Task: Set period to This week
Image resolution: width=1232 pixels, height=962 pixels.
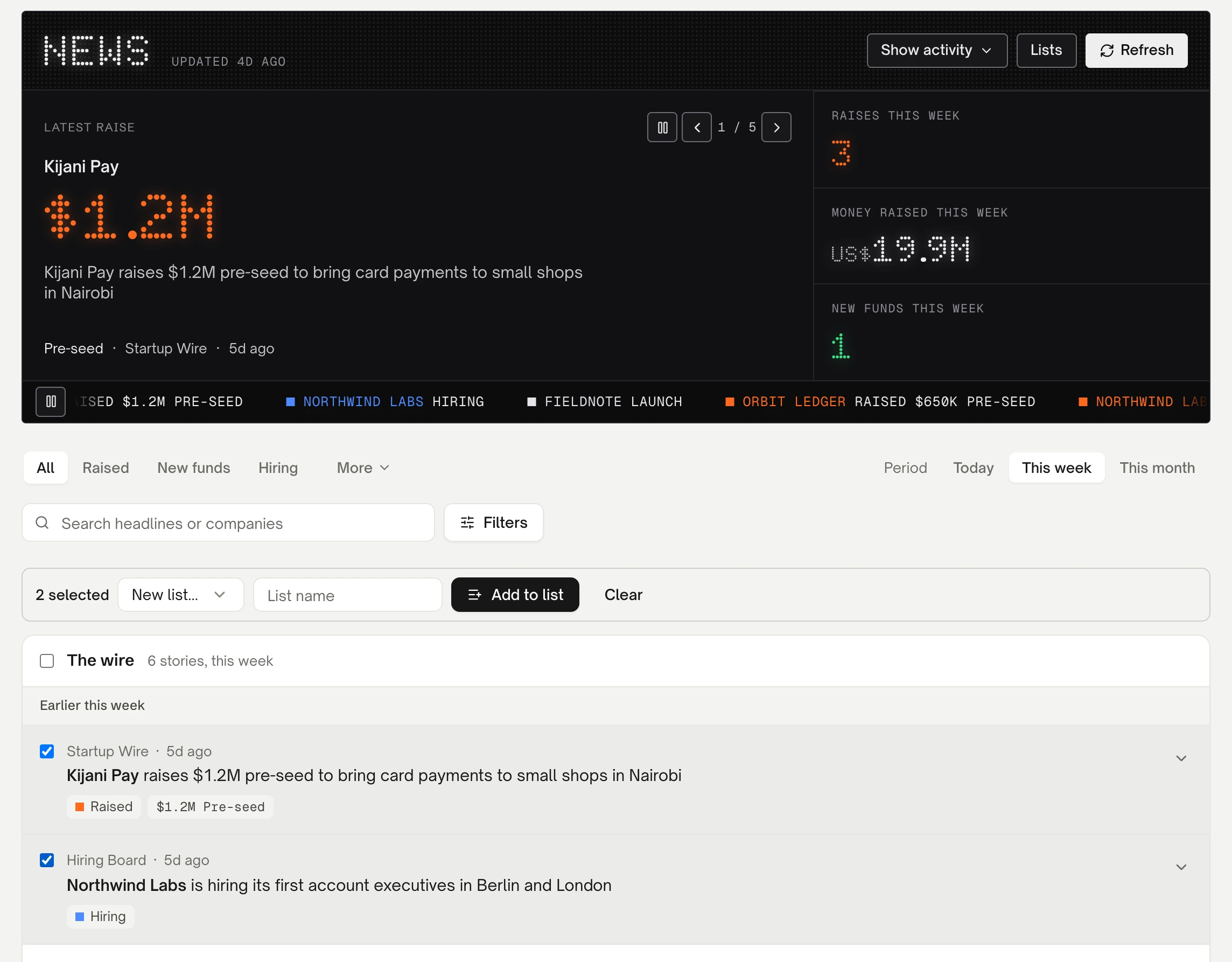Action: click(x=1056, y=468)
